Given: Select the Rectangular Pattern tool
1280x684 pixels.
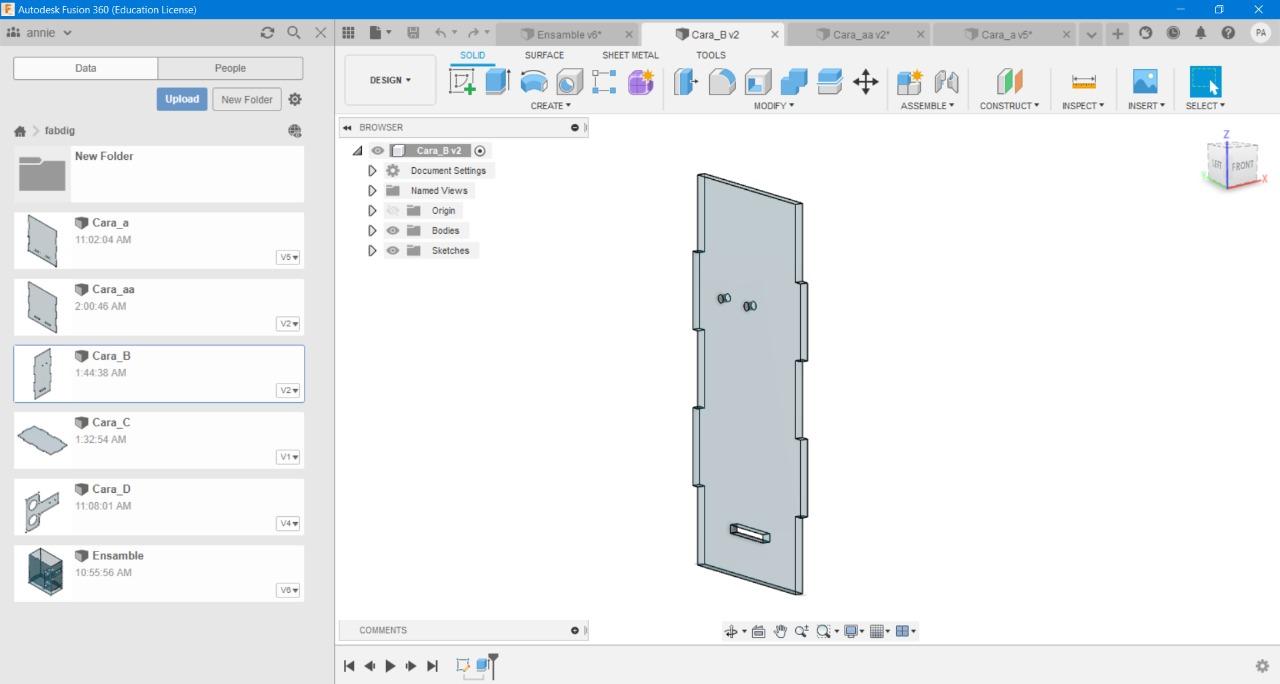Looking at the screenshot, I should 604,82.
